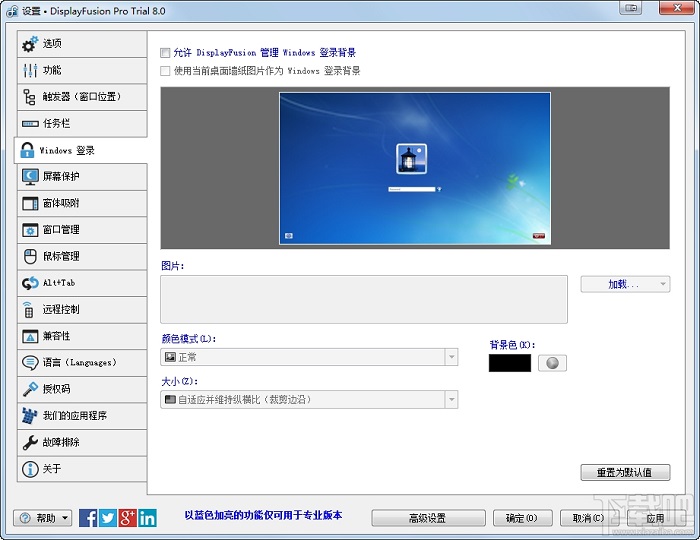Enable 允许 DisplayFusion 管理 Windows 登录背景 checkbox

(166, 53)
